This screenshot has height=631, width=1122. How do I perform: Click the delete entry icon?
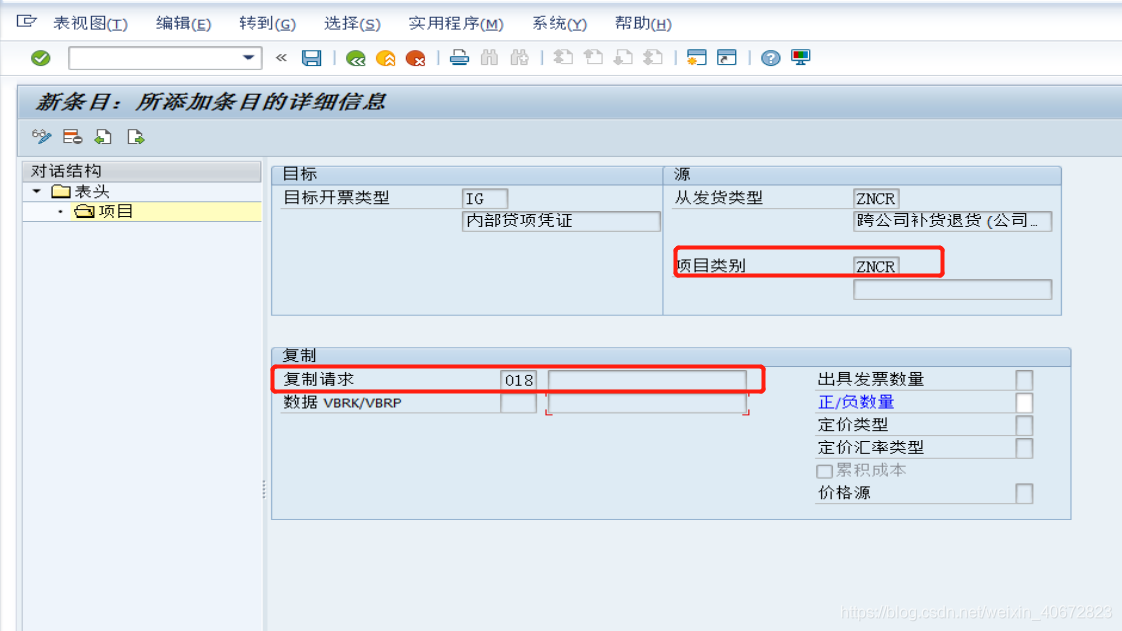(x=72, y=137)
